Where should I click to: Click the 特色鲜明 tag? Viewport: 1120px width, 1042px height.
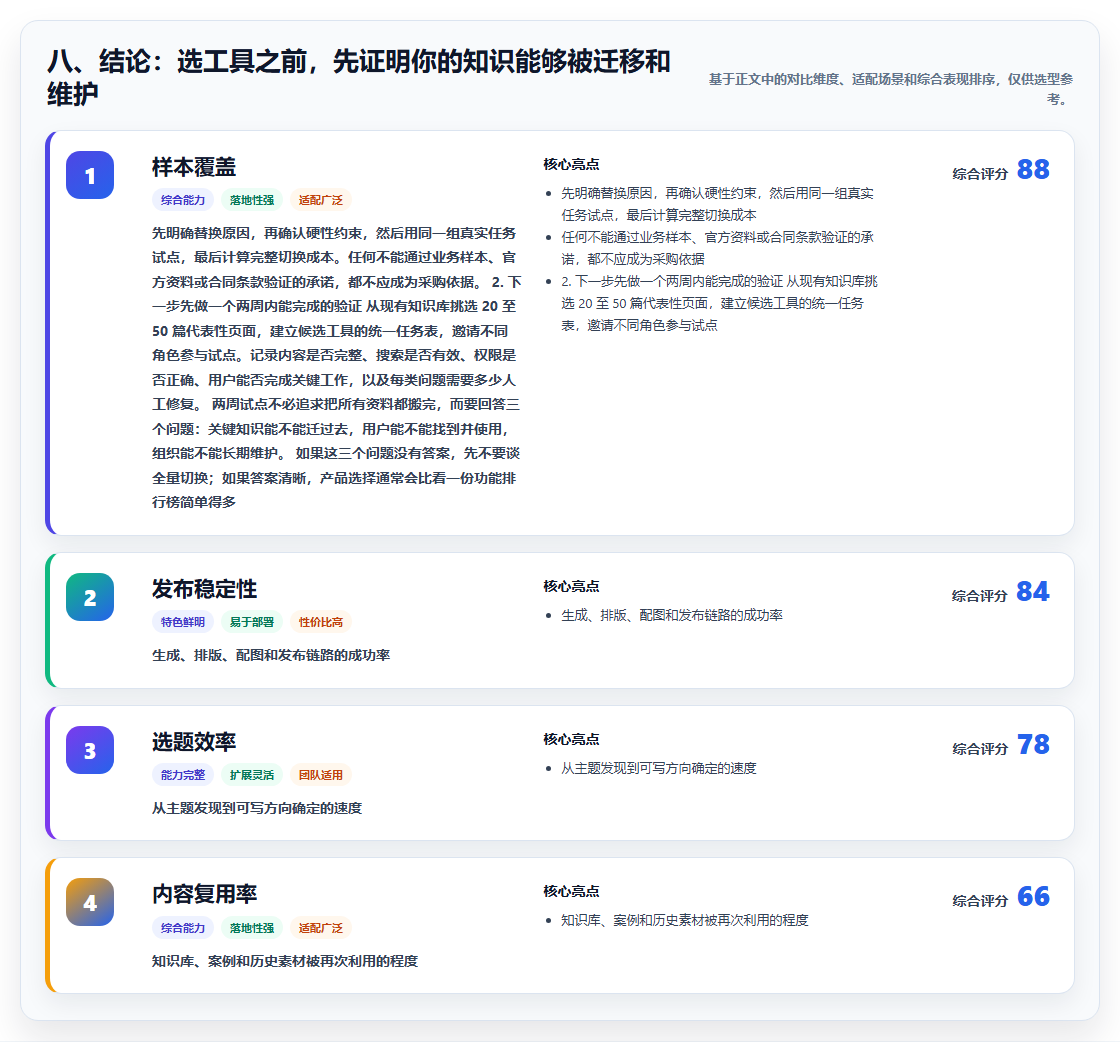183,622
